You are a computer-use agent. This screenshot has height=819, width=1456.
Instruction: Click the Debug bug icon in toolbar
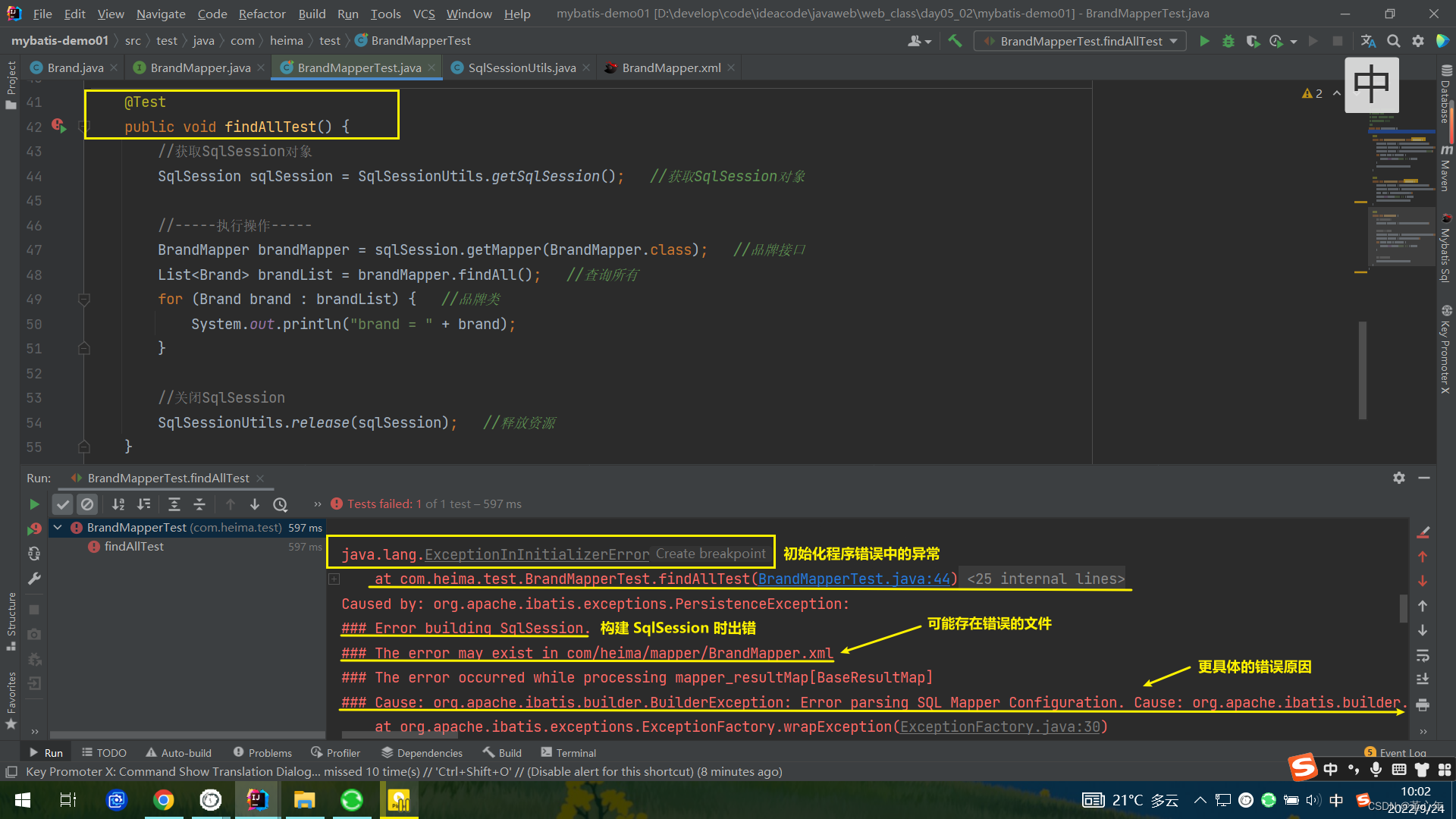[1228, 41]
